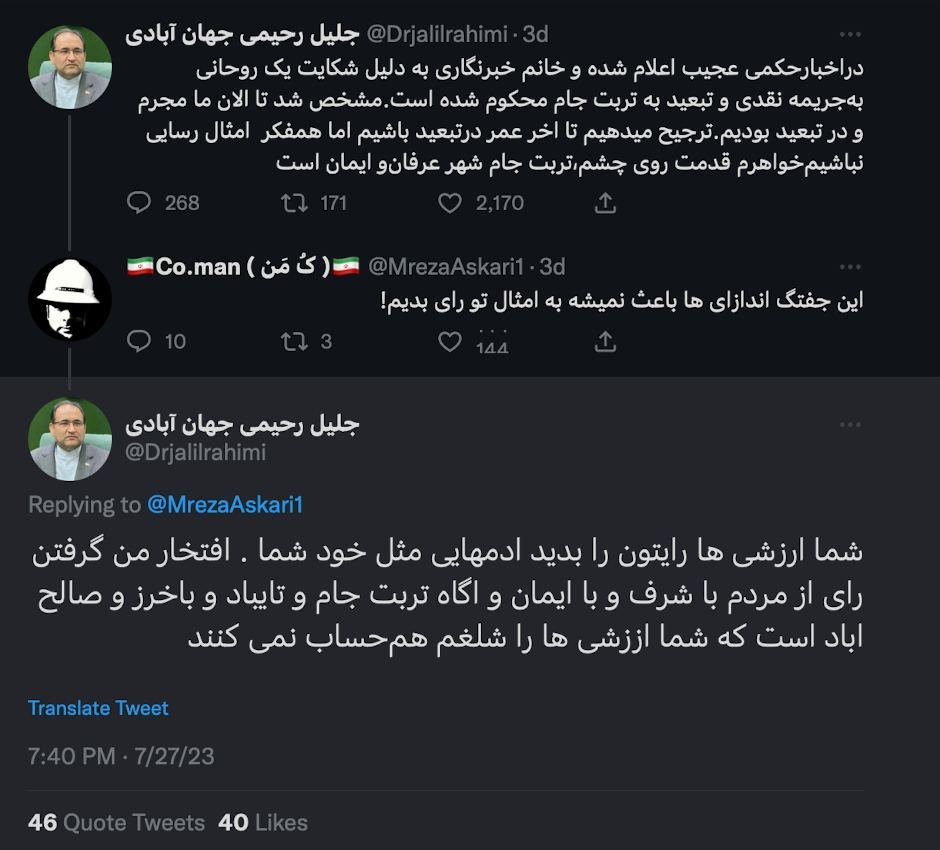The width and height of the screenshot is (940, 850).
Task: Reply to Co.man's tweet with 10 replies
Action: (x=139, y=342)
